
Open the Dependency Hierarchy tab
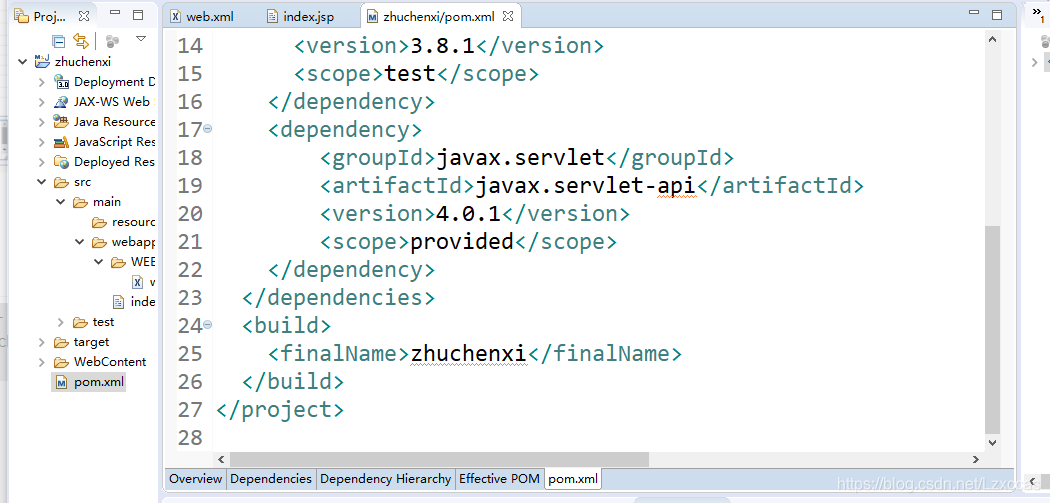[386, 479]
